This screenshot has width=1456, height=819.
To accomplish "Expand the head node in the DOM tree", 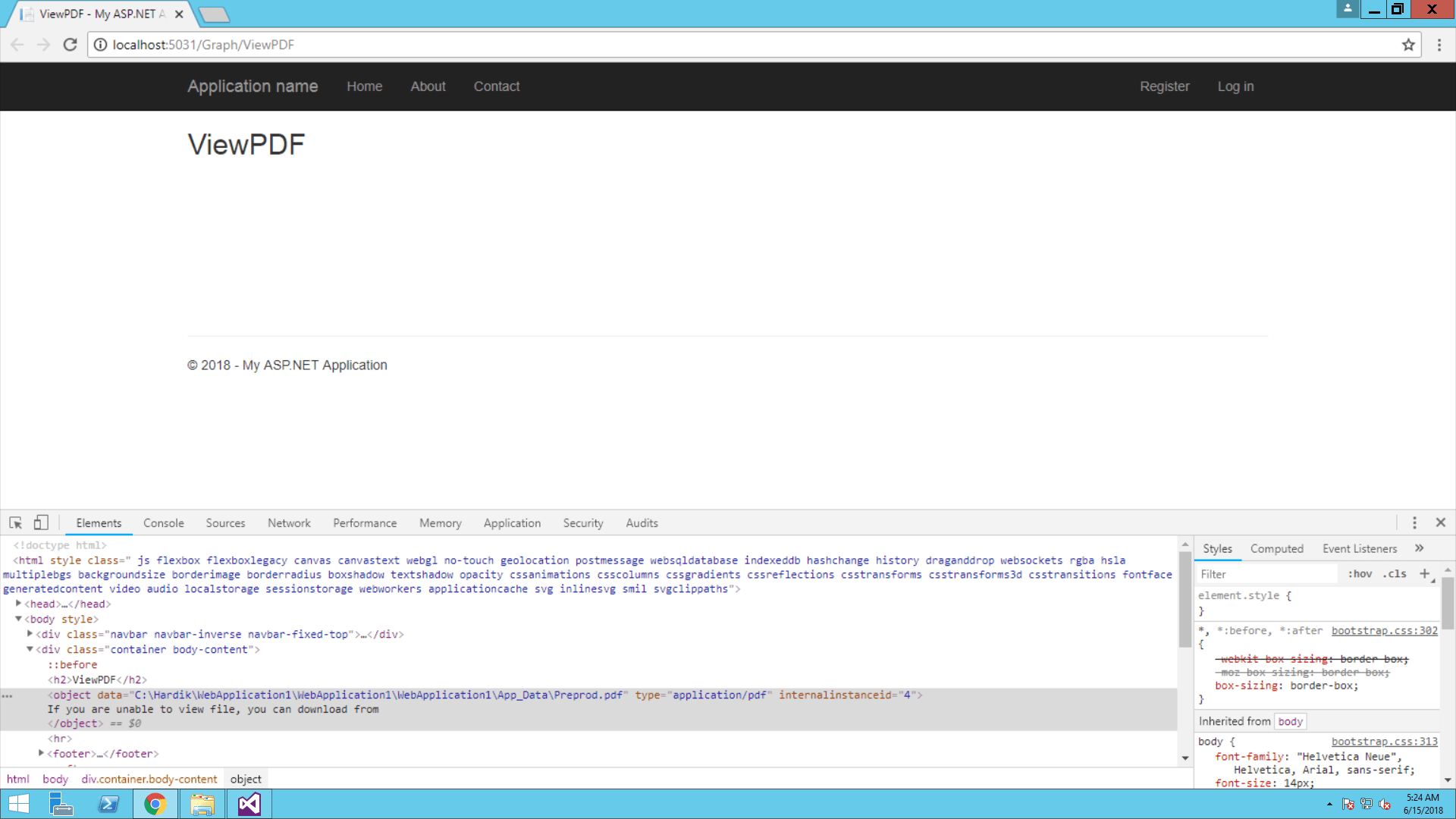I will pyautogui.click(x=18, y=604).
